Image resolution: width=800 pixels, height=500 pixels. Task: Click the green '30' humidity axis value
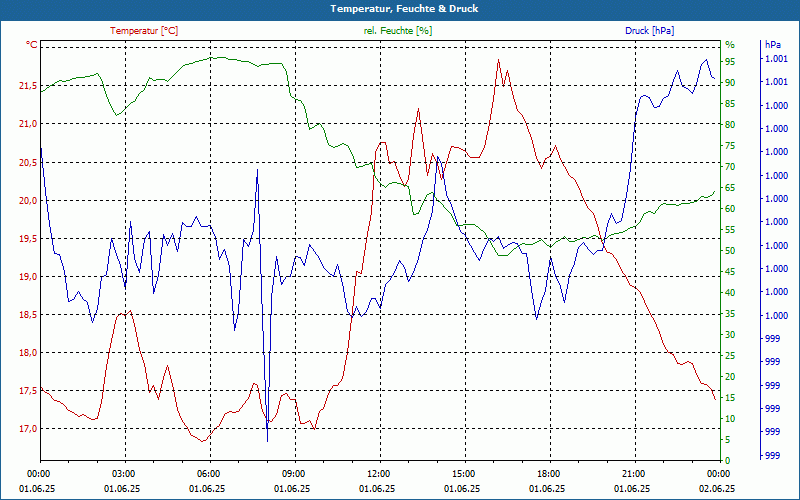[x=730, y=335]
